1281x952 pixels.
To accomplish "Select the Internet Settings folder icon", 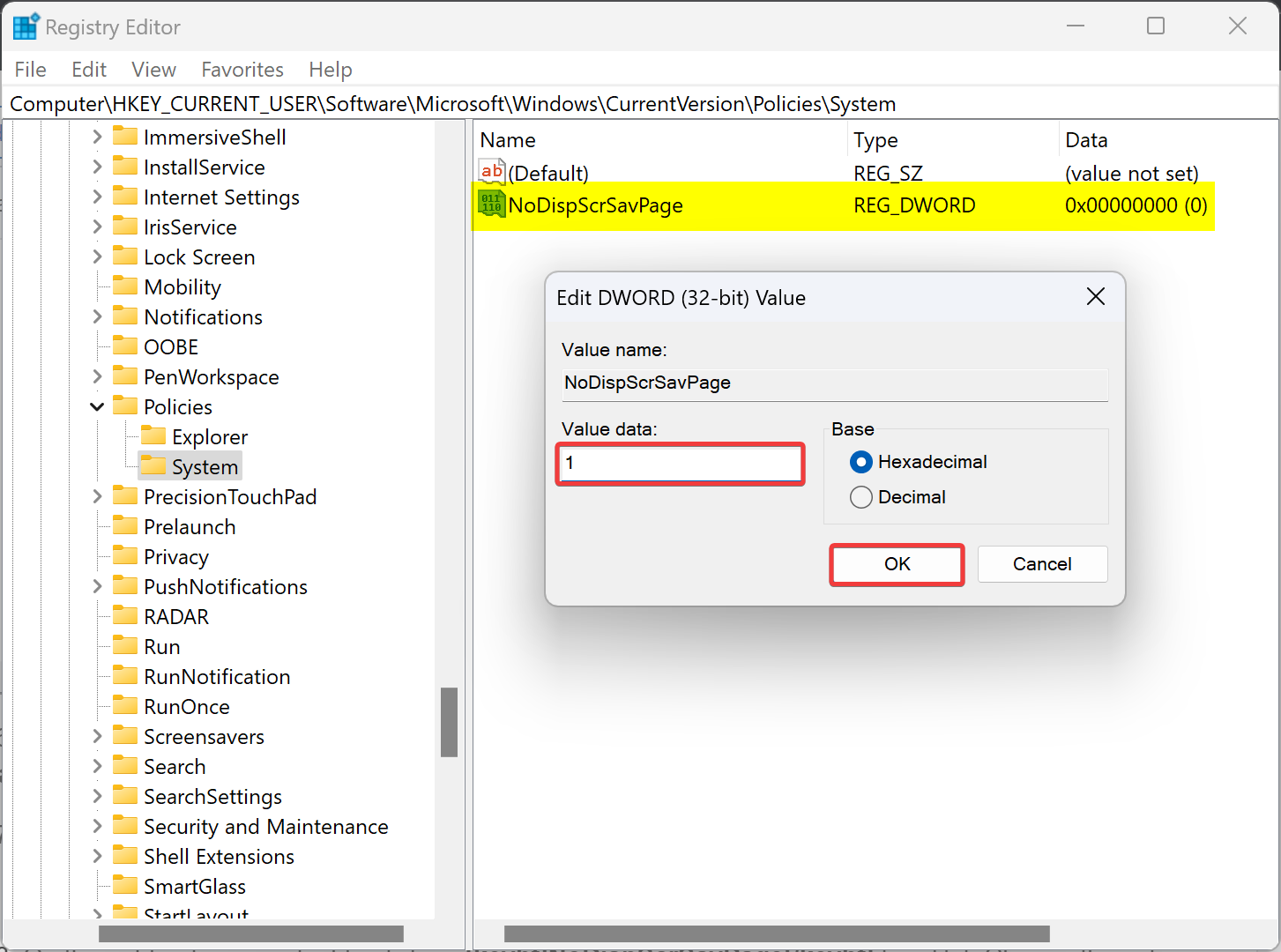I will (126, 196).
